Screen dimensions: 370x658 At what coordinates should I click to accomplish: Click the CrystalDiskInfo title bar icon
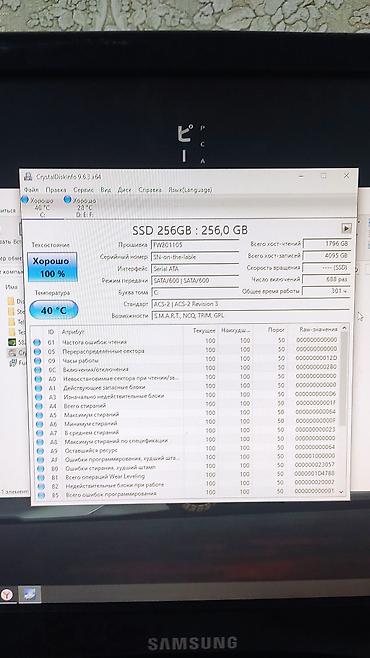pyautogui.click(x=28, y=177)
